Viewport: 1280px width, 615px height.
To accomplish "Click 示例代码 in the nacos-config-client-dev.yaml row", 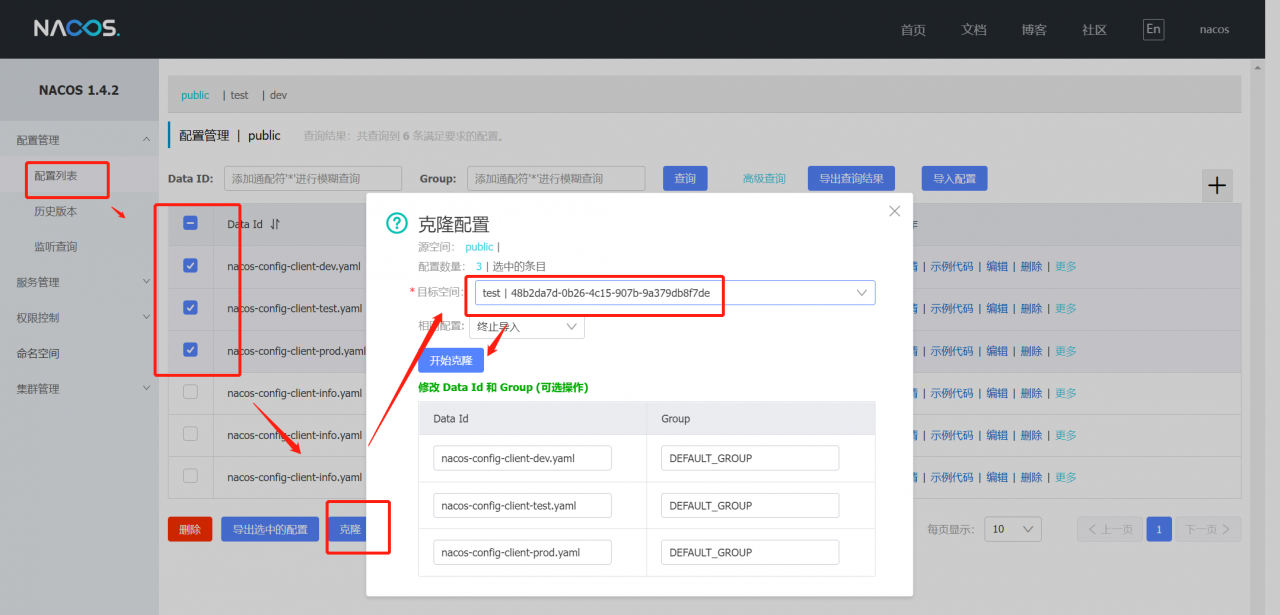I will [952, 266].
